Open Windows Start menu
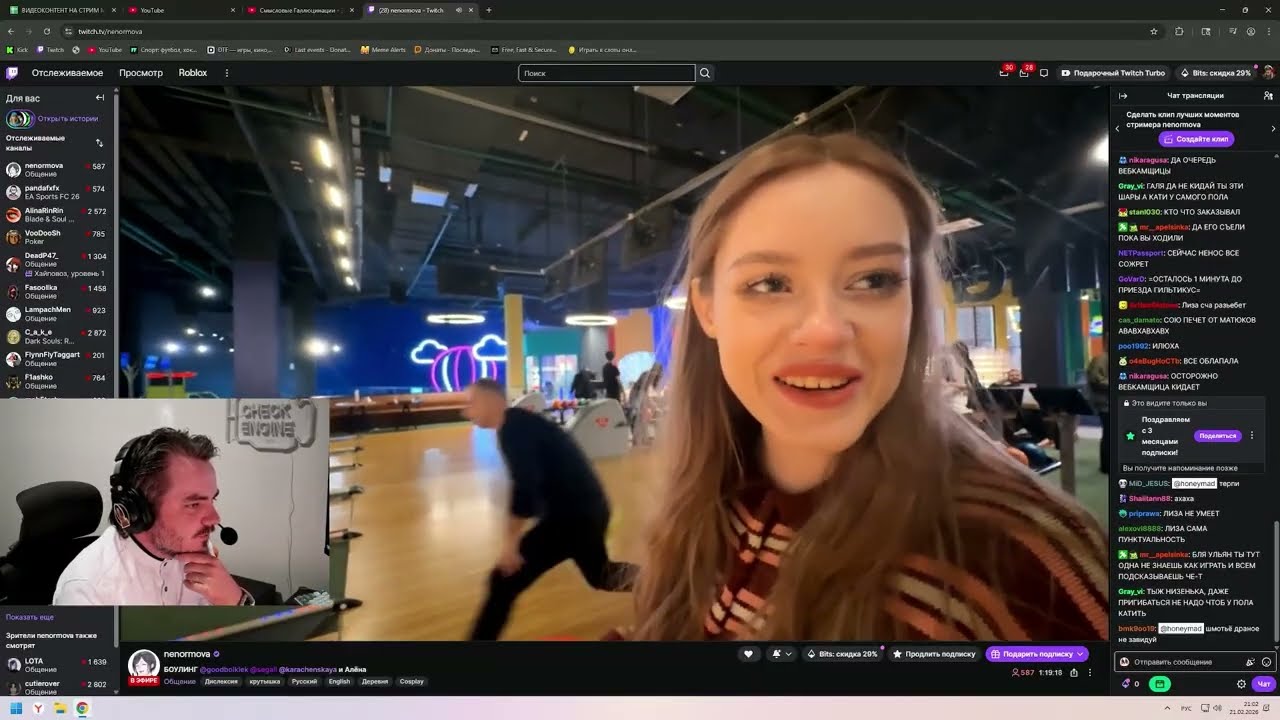This screenshot has height=720, width=1280. tap(16, 708)
